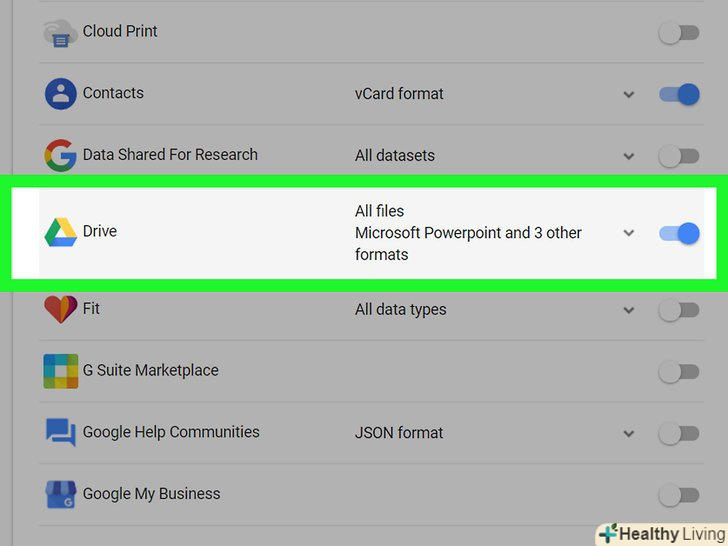Click the 'JSON format' text for Help Communities
The height and width of the screenshot is (546, 728).
click(399, 433)
